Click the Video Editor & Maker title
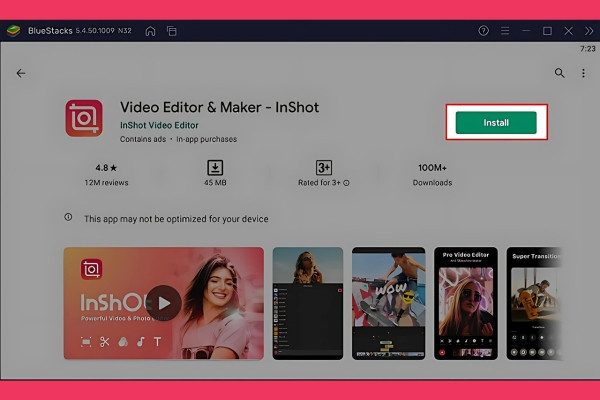Screen dimensions: 600x400 [219, 107]
